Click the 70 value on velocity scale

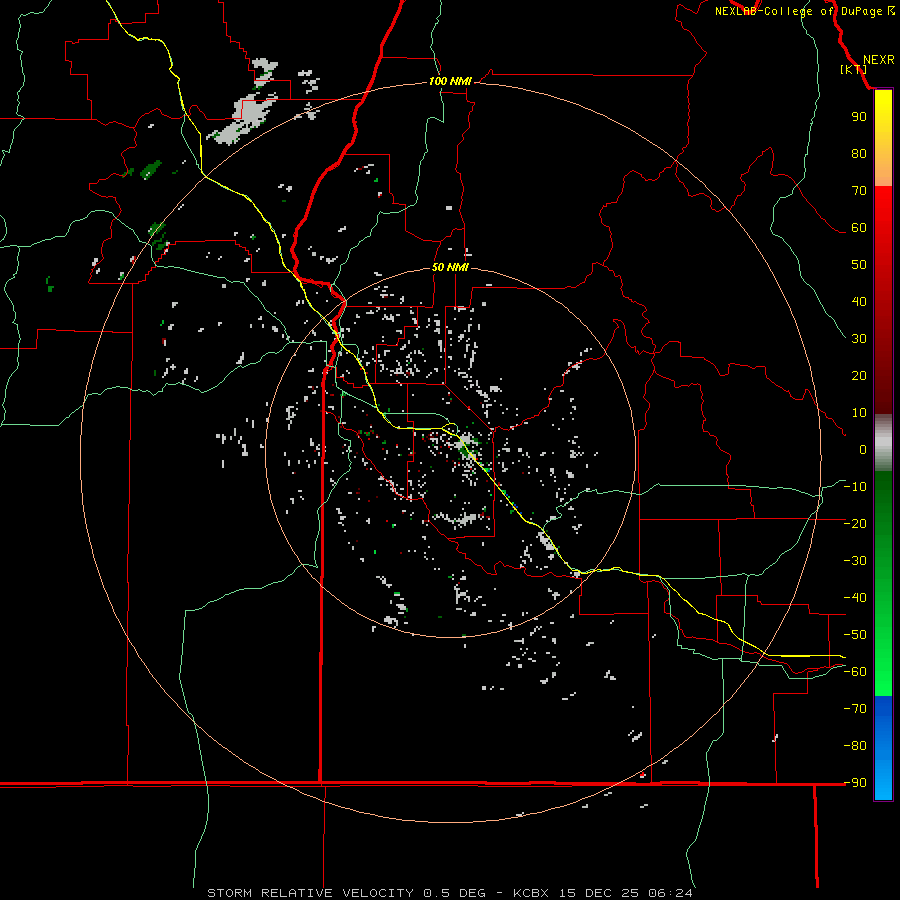859,191
